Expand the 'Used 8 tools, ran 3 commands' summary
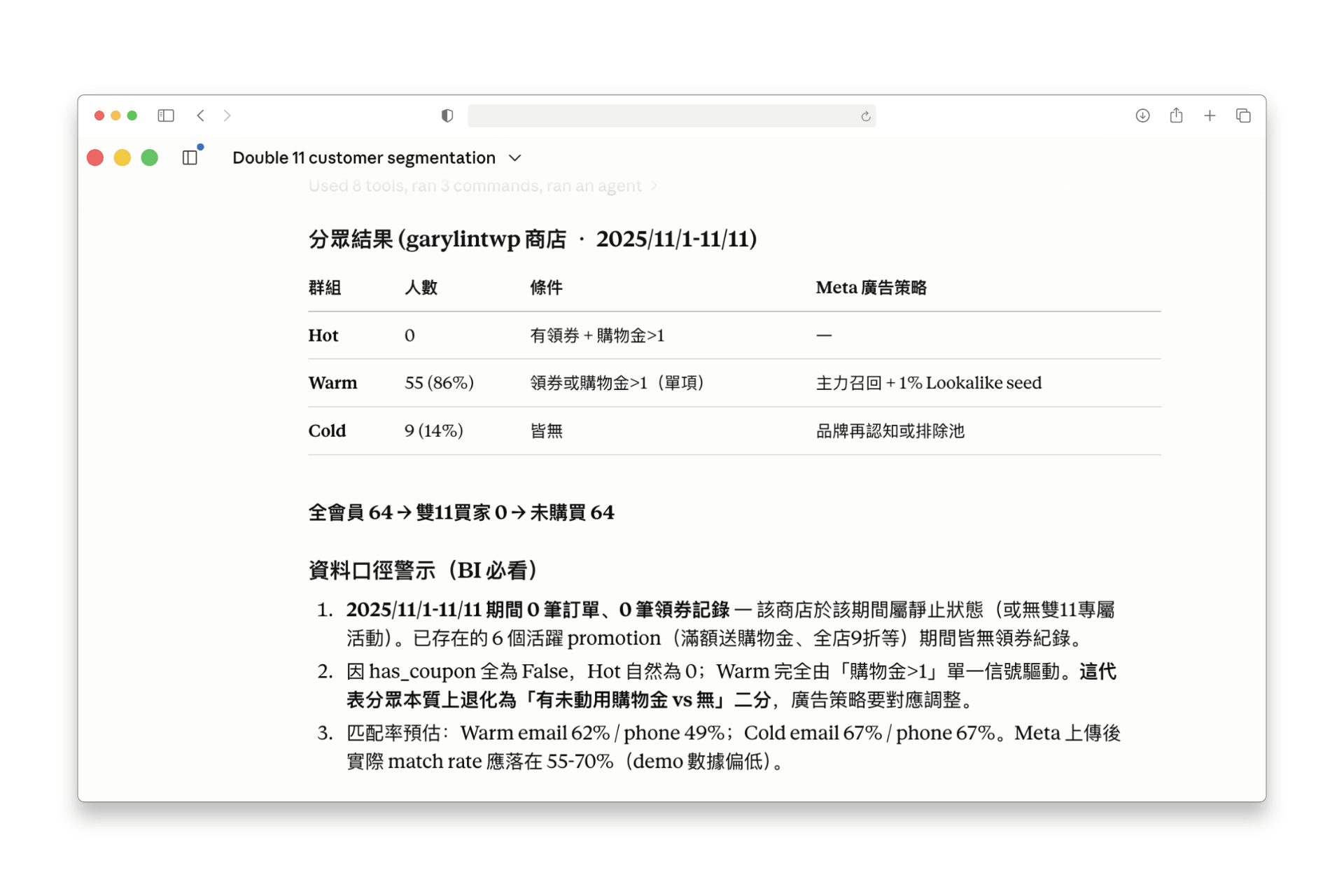 pos(483,185)
